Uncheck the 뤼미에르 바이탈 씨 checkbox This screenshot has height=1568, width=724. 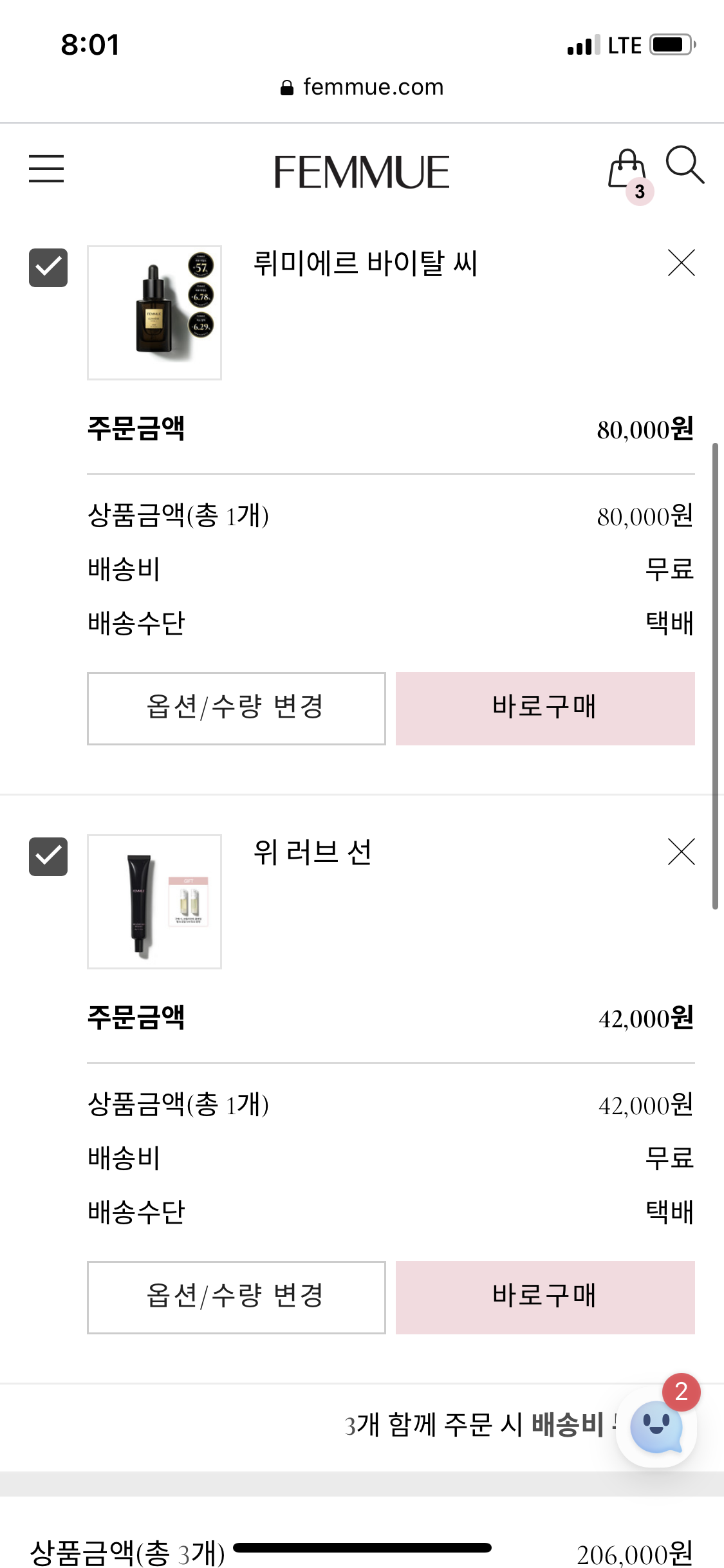coord(48,267)
